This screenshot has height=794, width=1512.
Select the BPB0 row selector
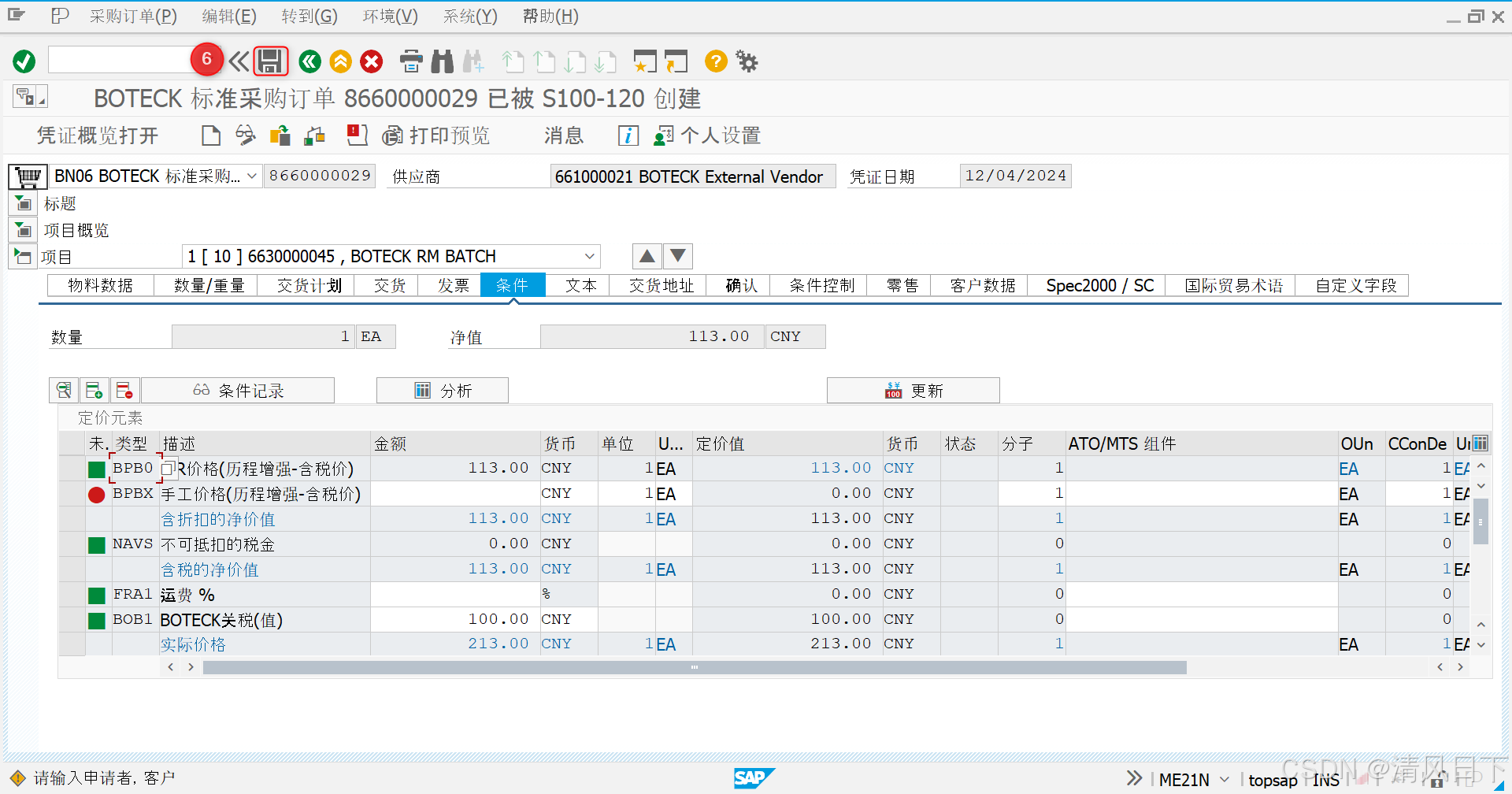pyautogui.click(x=72, y=469)
